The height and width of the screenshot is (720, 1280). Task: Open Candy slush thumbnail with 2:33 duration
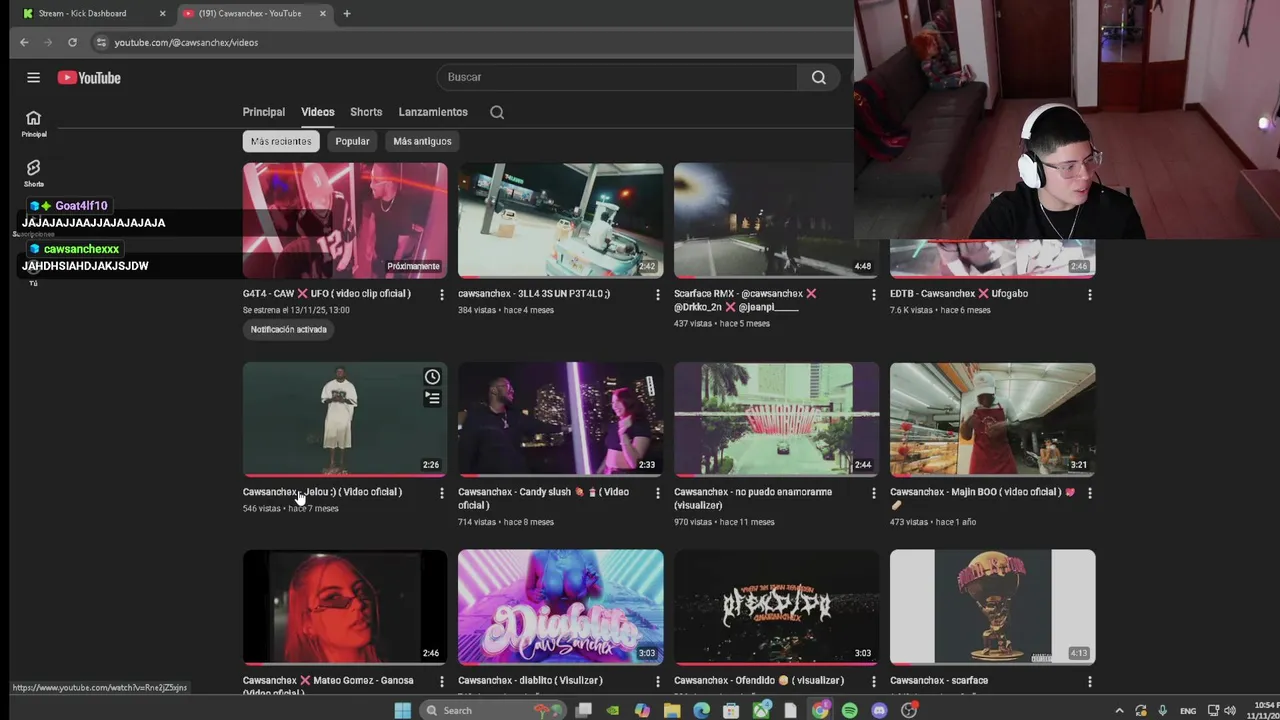pyautogui.click(x=560, y=419)
